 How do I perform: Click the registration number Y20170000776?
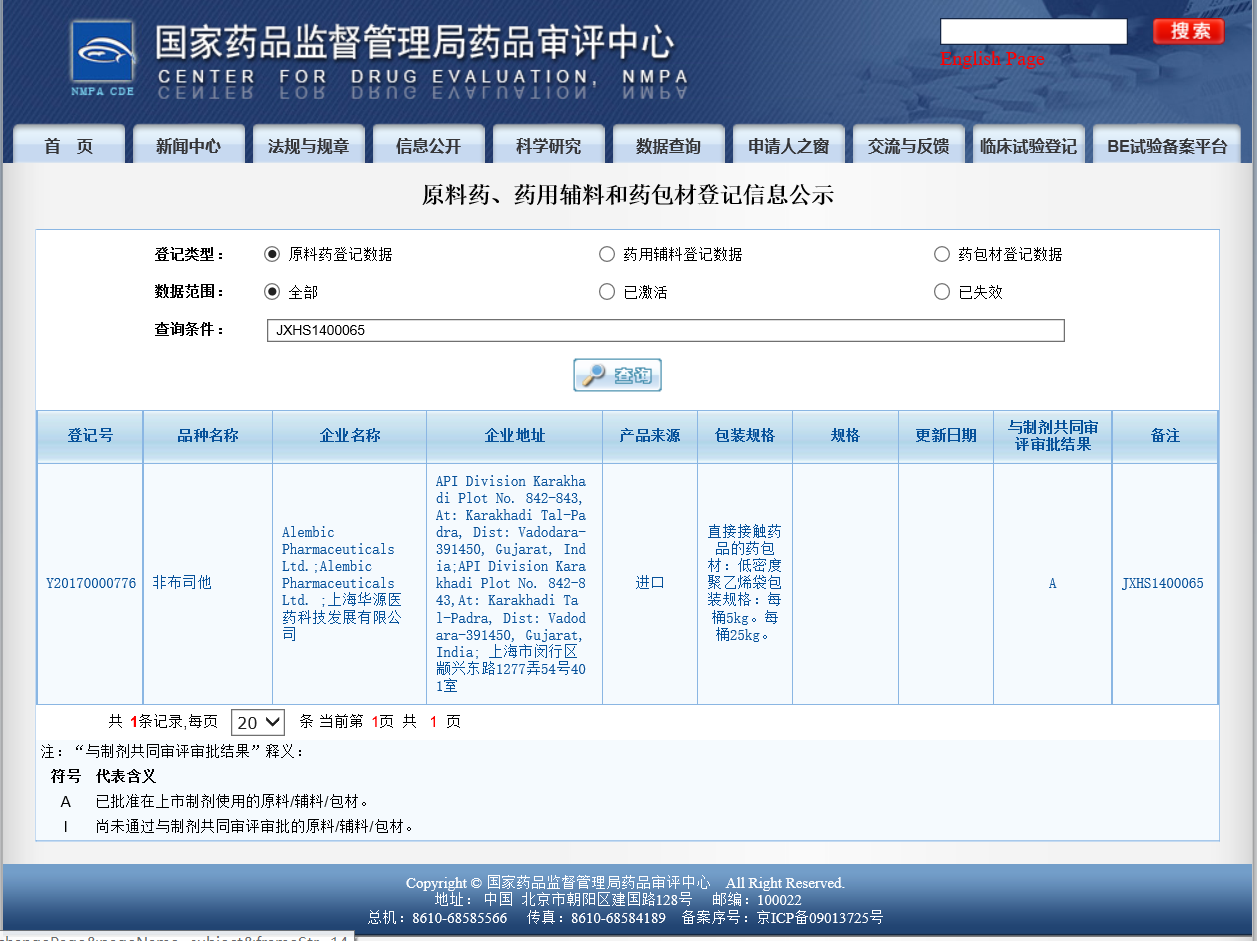point(89,583)
